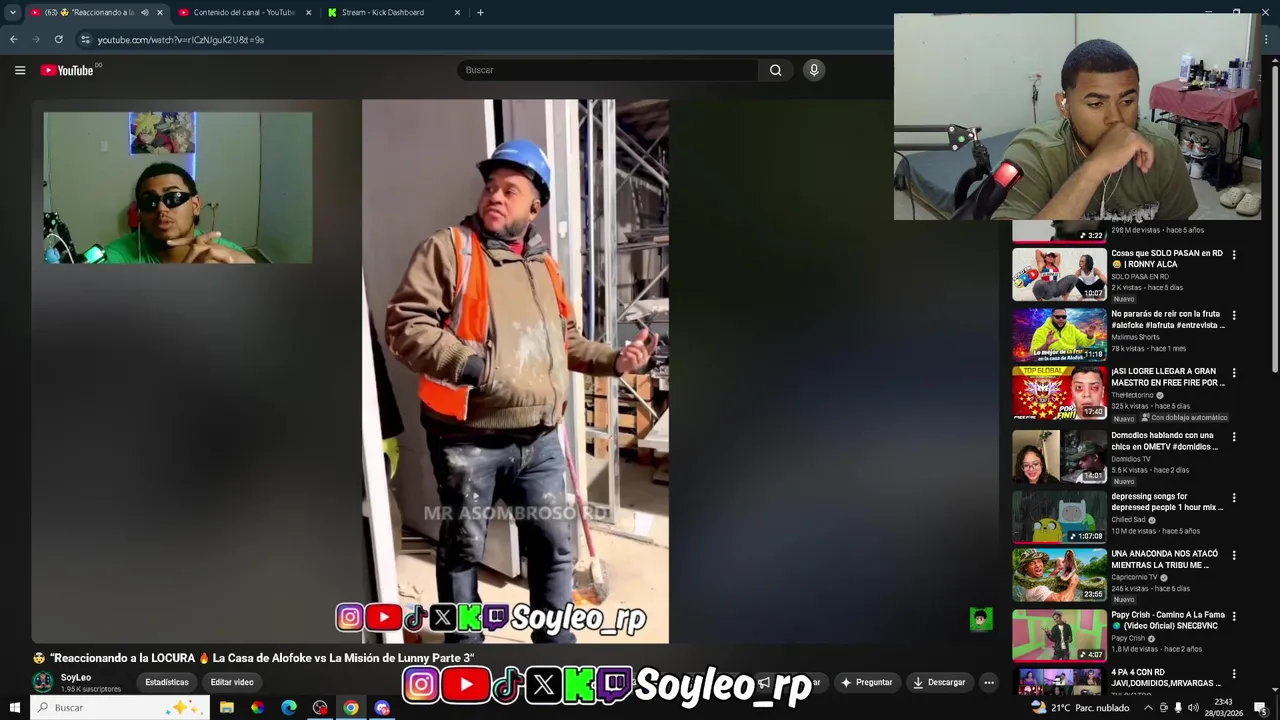This screenshot has width=1280, height=720.
Task: Reload the page
Action: [59, 39]
